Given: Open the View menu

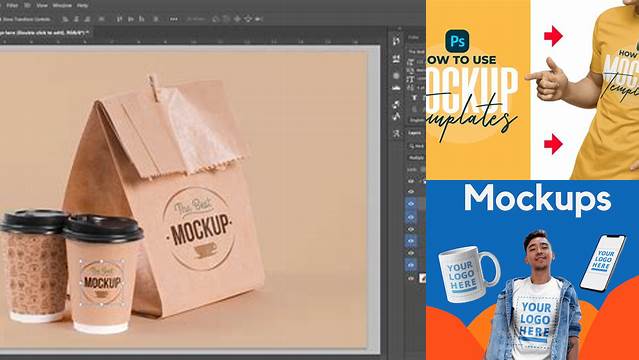Looking at the screenshot, I should click(42, 6).
